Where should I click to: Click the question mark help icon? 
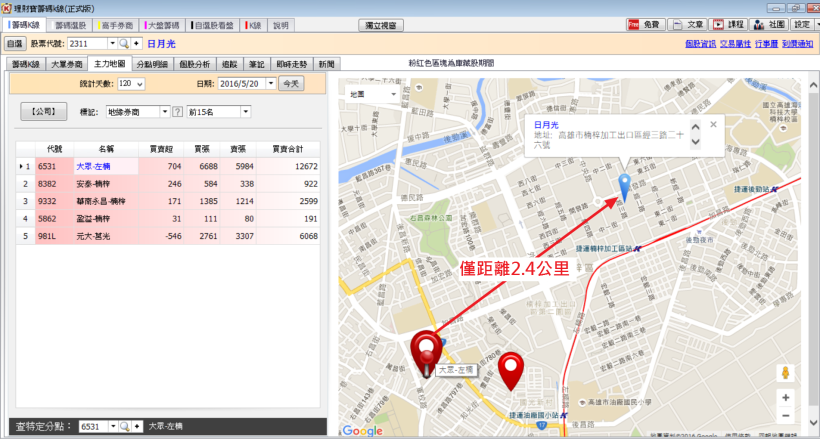pyautogui.click(x=178, y=112)
